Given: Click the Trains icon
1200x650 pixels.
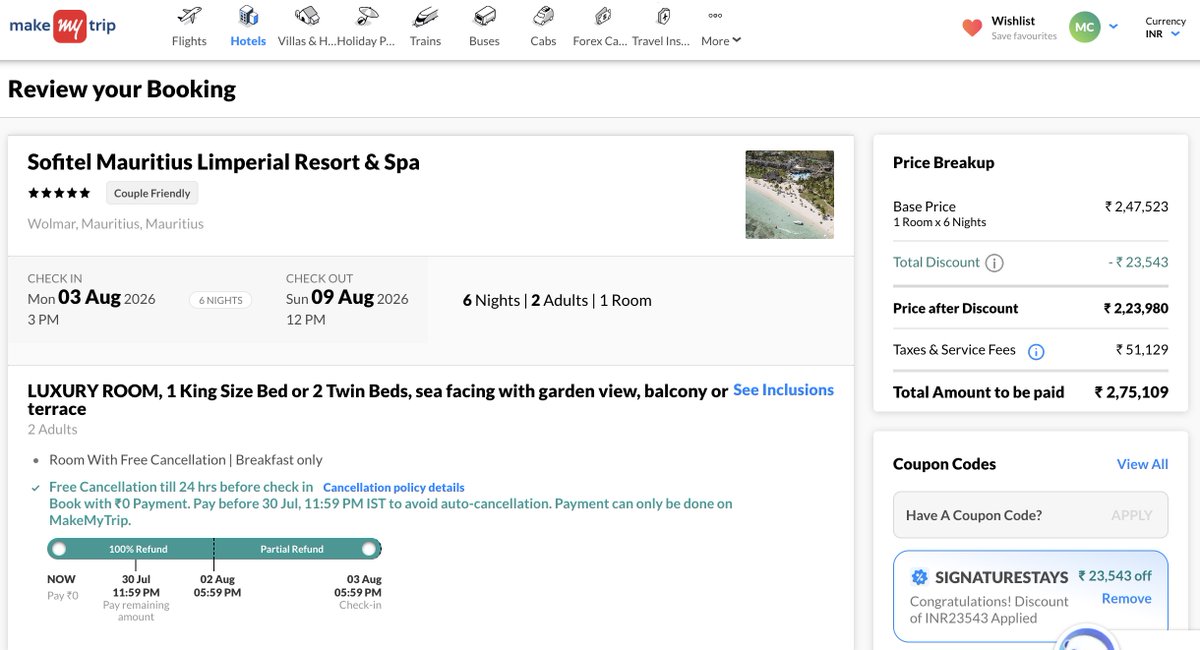Looking at the screenshot, I should coord(425,16).
